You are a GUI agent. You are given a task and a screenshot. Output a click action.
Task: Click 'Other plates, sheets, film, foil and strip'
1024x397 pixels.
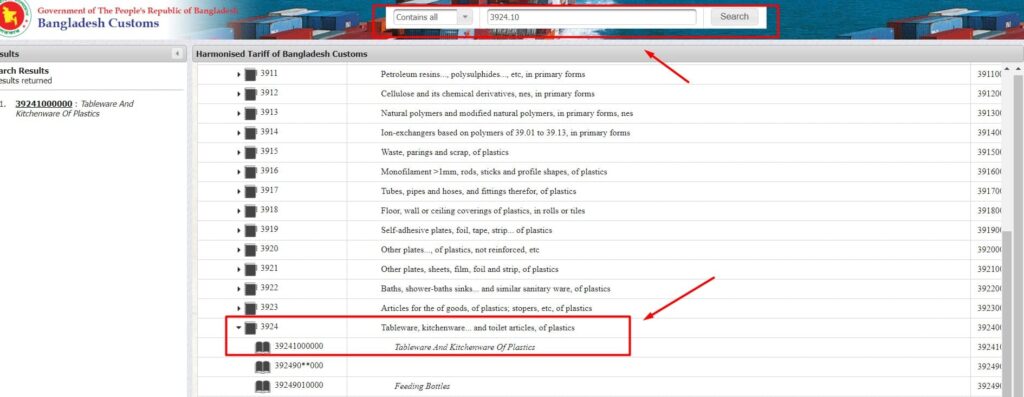[470, 269]
